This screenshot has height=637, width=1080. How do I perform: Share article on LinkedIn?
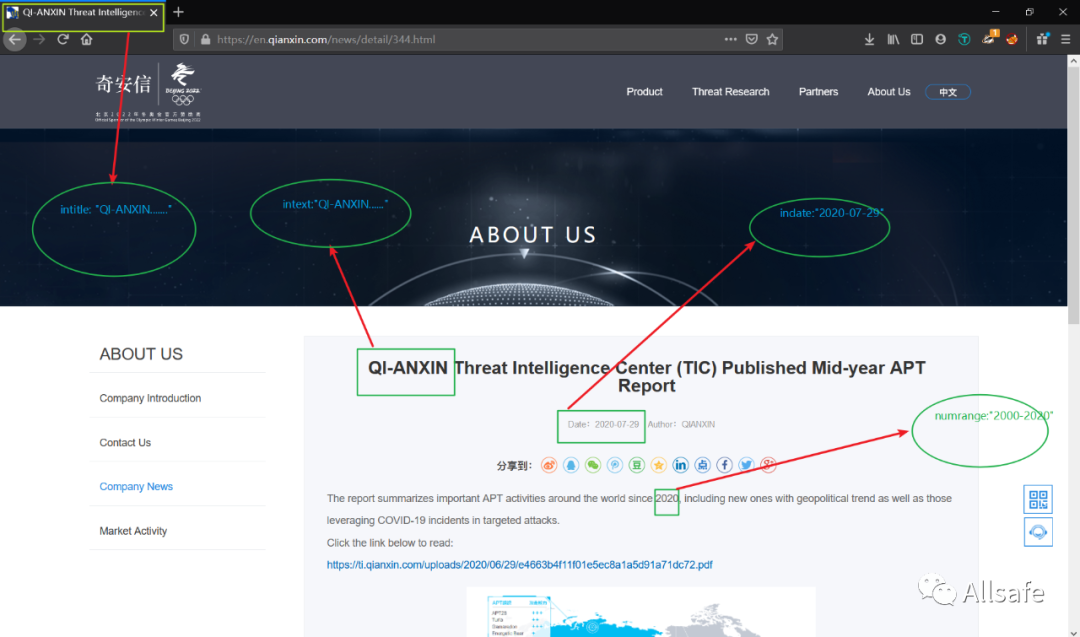(x=681, y=466)
